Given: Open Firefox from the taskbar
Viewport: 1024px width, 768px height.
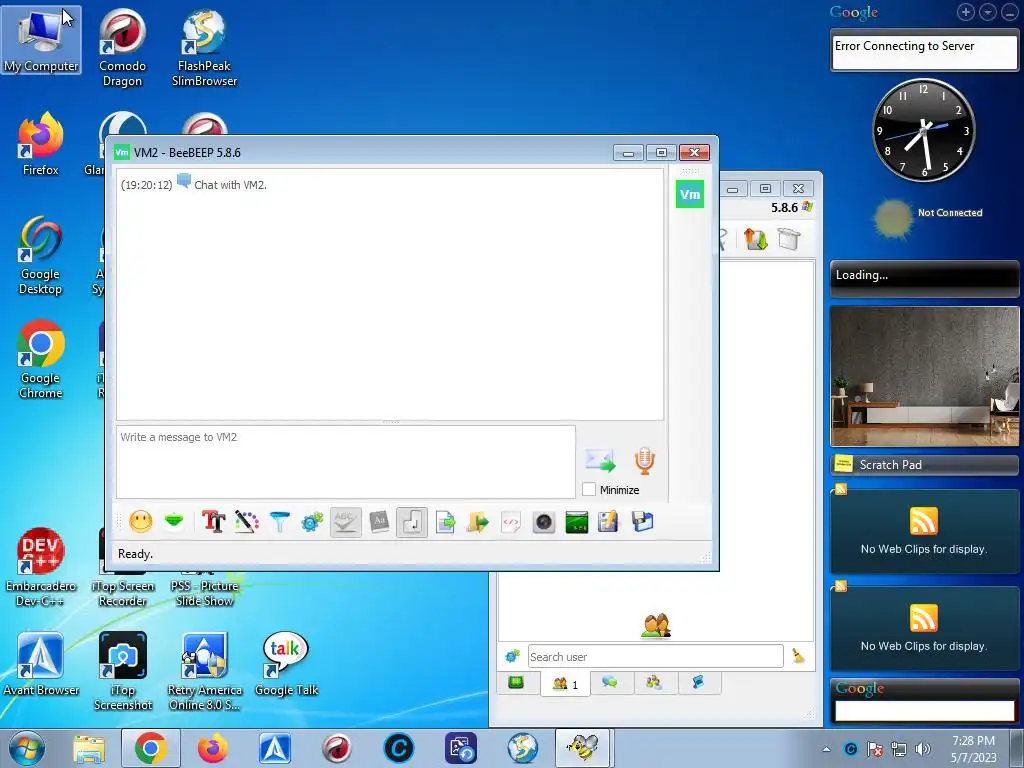Looking at the screenshot, I should (213, 748).
